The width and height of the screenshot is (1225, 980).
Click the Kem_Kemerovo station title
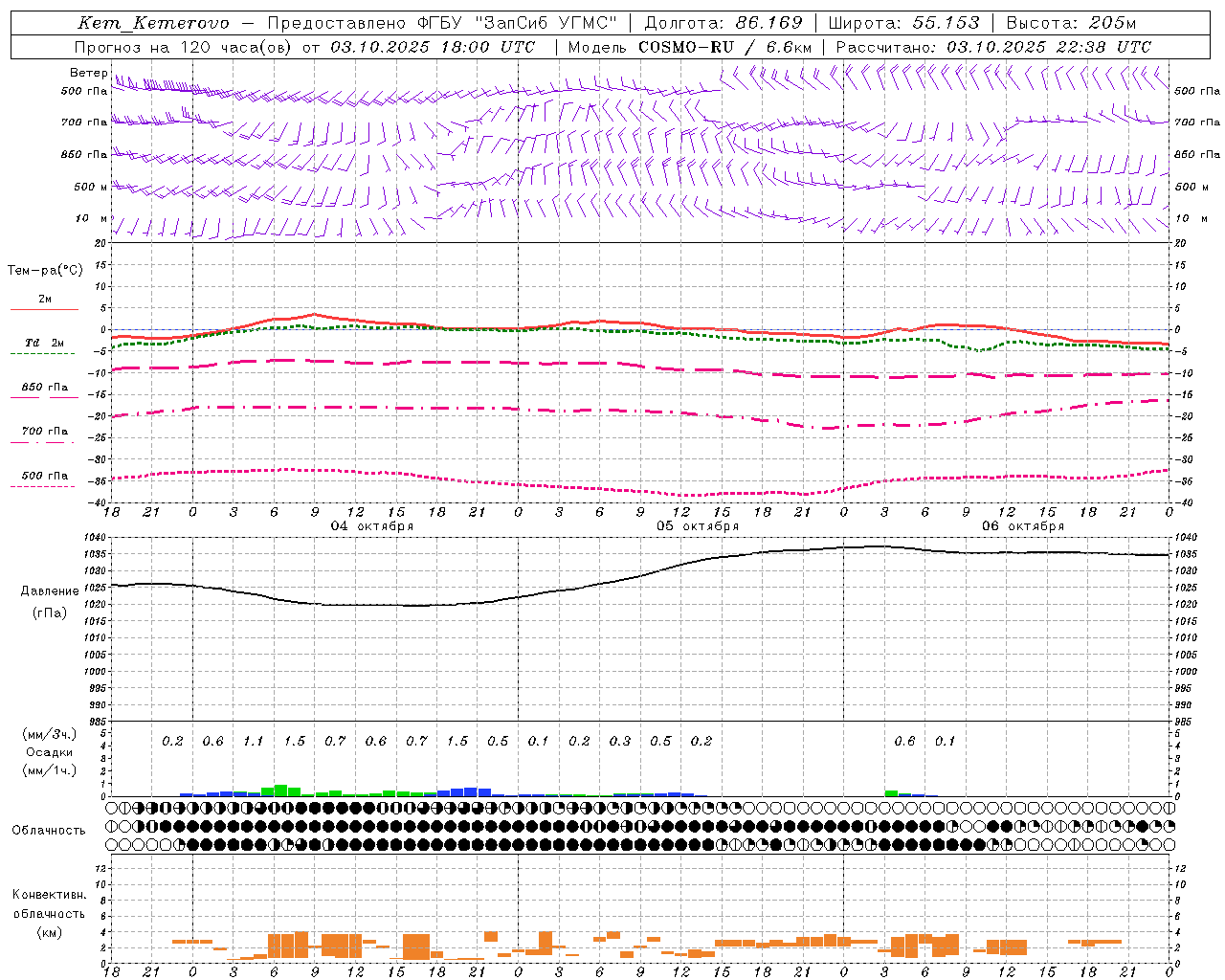click(153, 23)
